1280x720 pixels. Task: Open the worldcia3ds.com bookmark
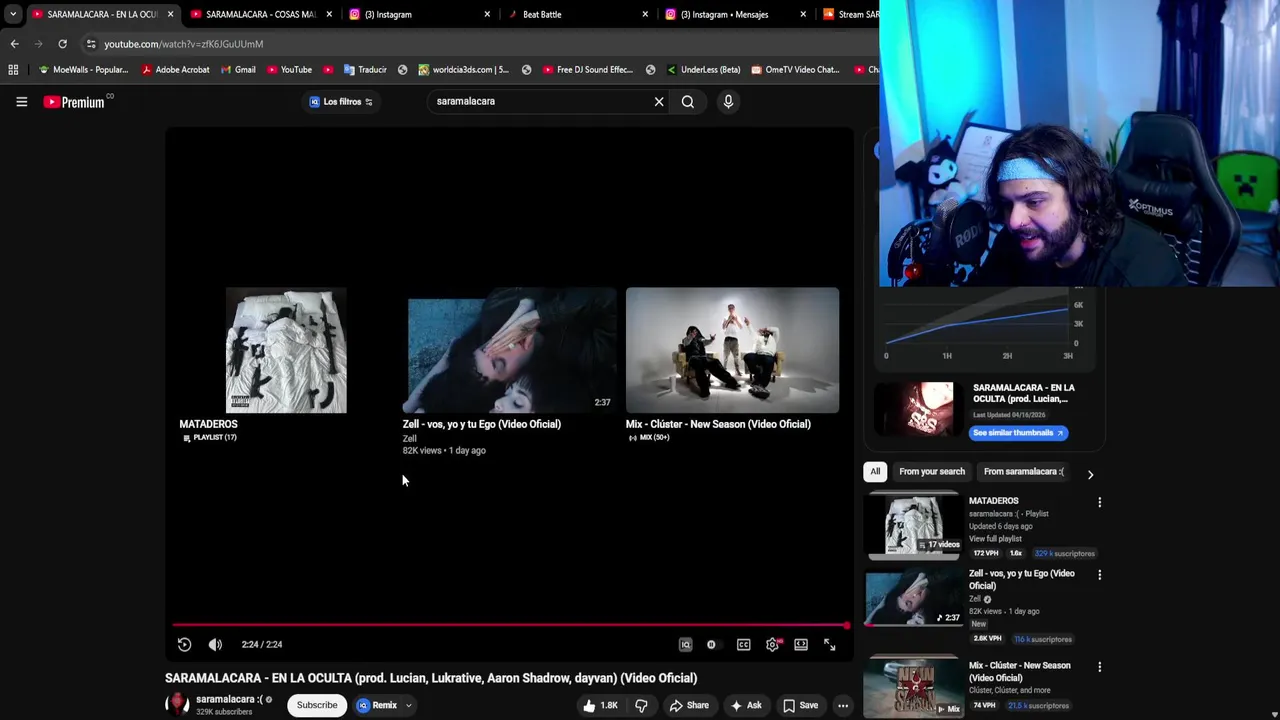(x=463, y=70)
